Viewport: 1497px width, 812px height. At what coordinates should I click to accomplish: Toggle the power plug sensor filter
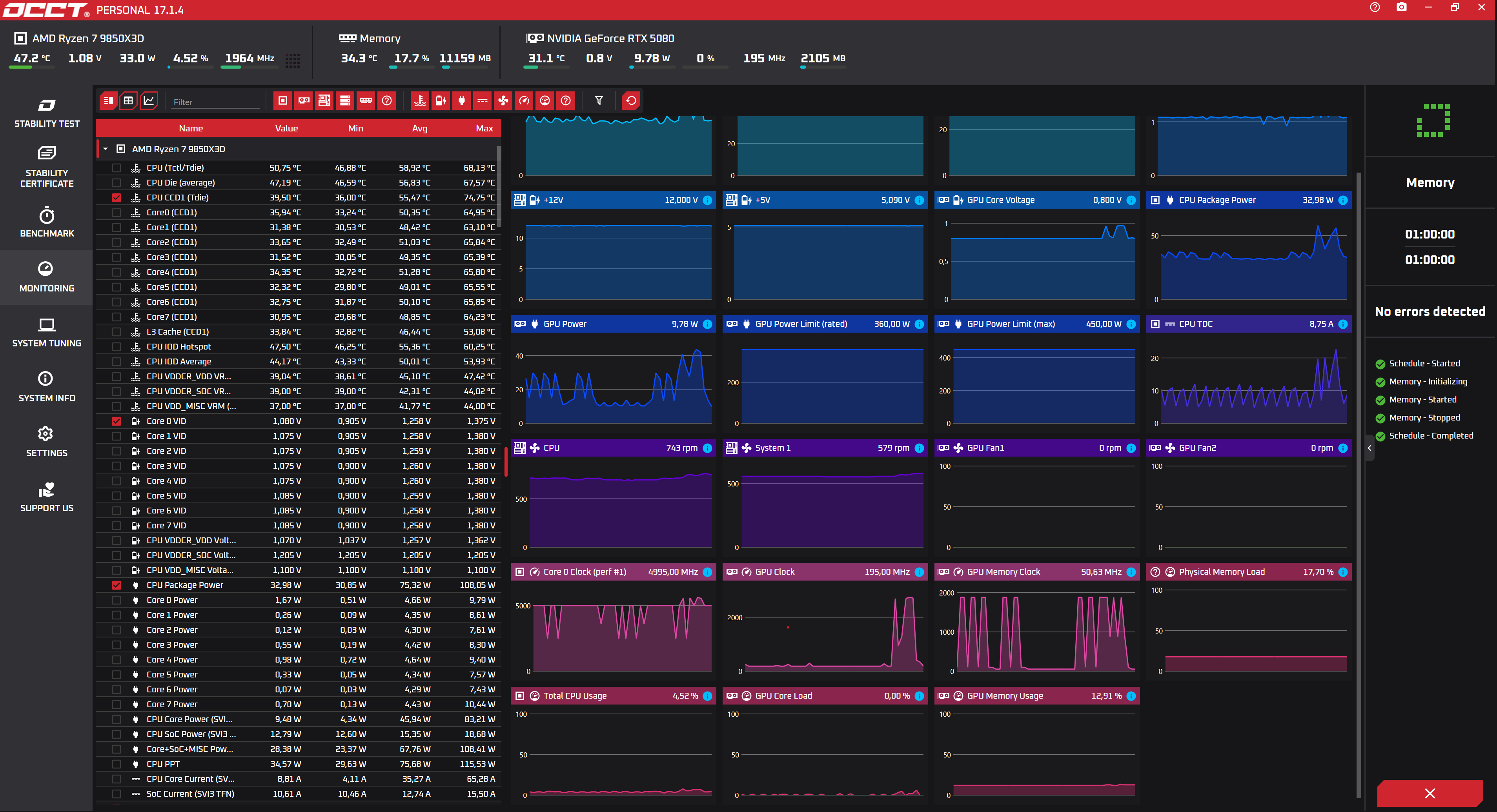tap(461, 100)
